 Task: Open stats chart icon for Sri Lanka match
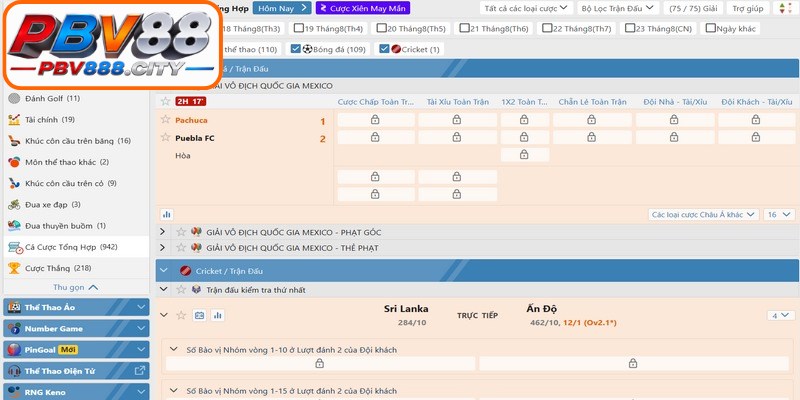(218, 315)
